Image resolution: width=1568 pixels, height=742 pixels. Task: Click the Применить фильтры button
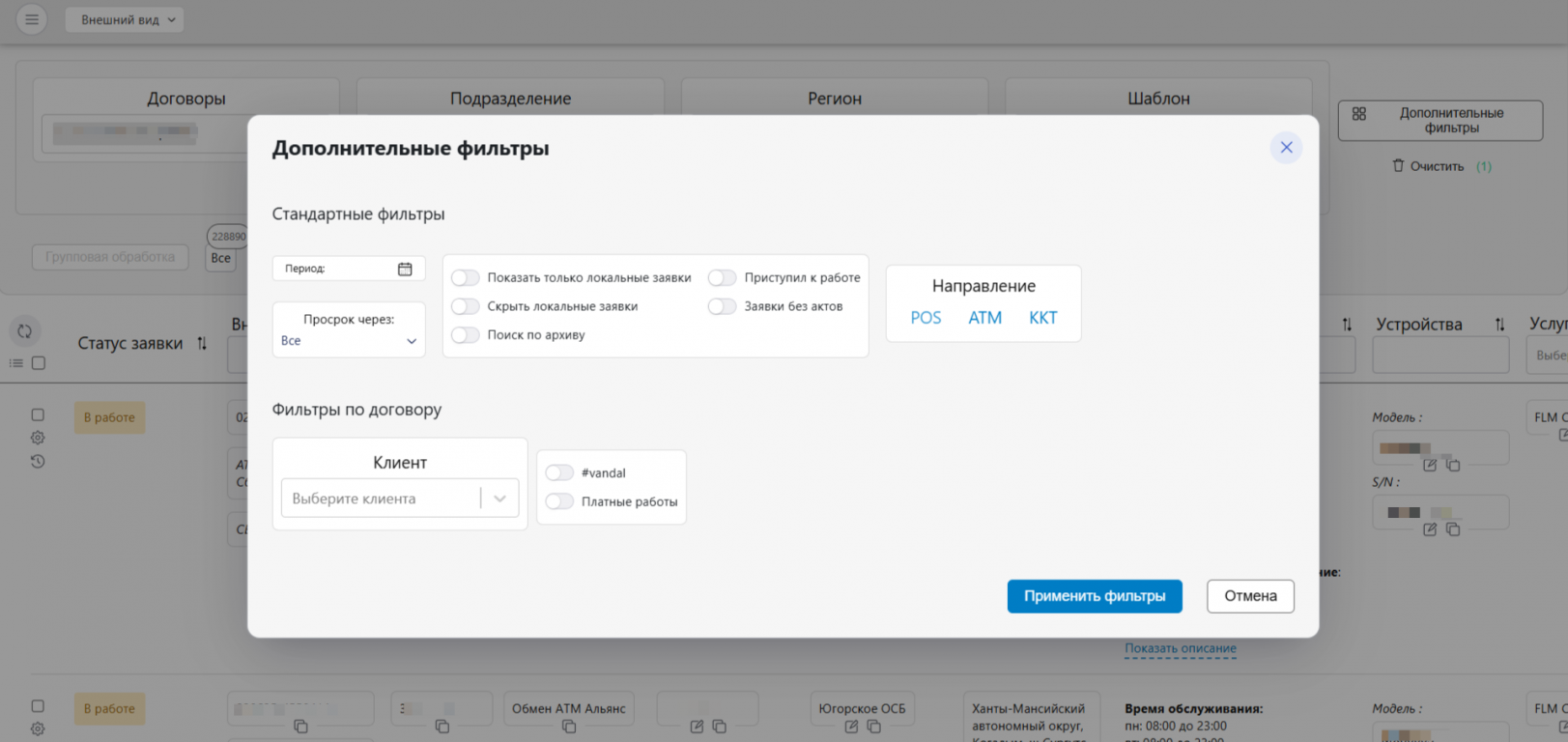coord(1094,596)
